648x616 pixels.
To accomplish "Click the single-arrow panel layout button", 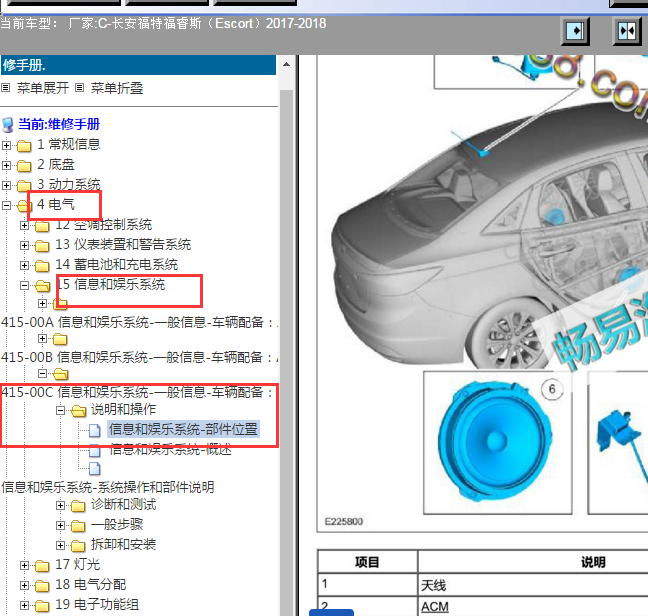I will tap(575, 31).
